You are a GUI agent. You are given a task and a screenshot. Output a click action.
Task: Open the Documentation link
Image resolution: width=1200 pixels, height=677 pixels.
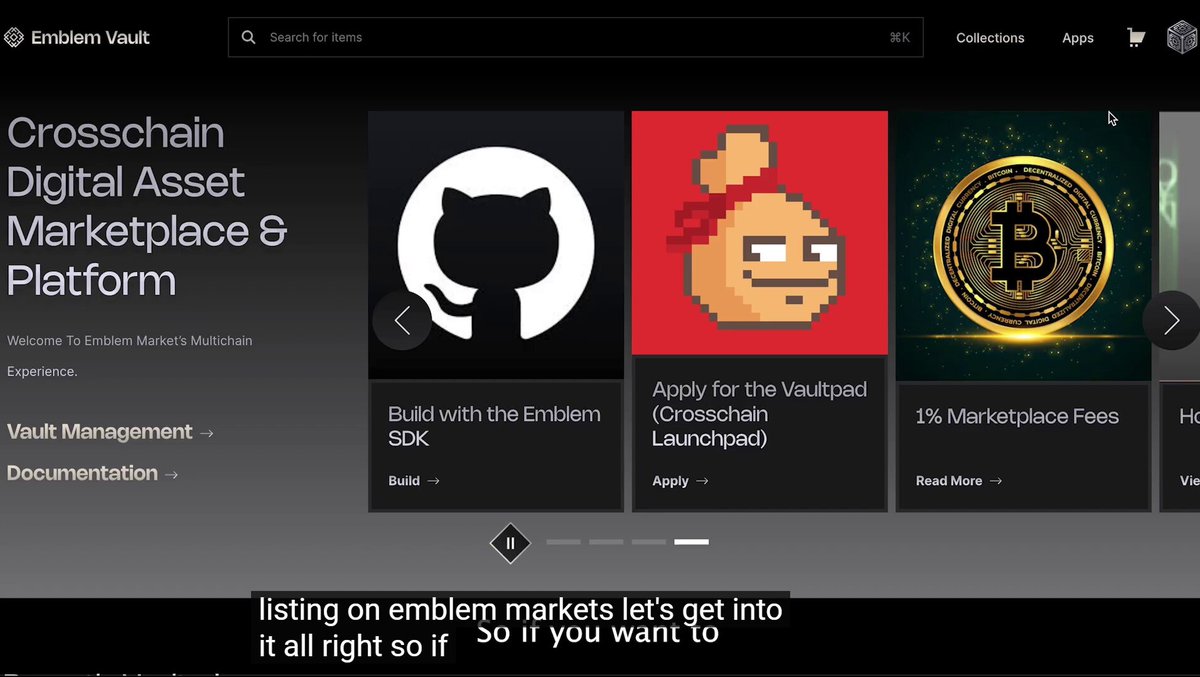[x=92, y=473]
